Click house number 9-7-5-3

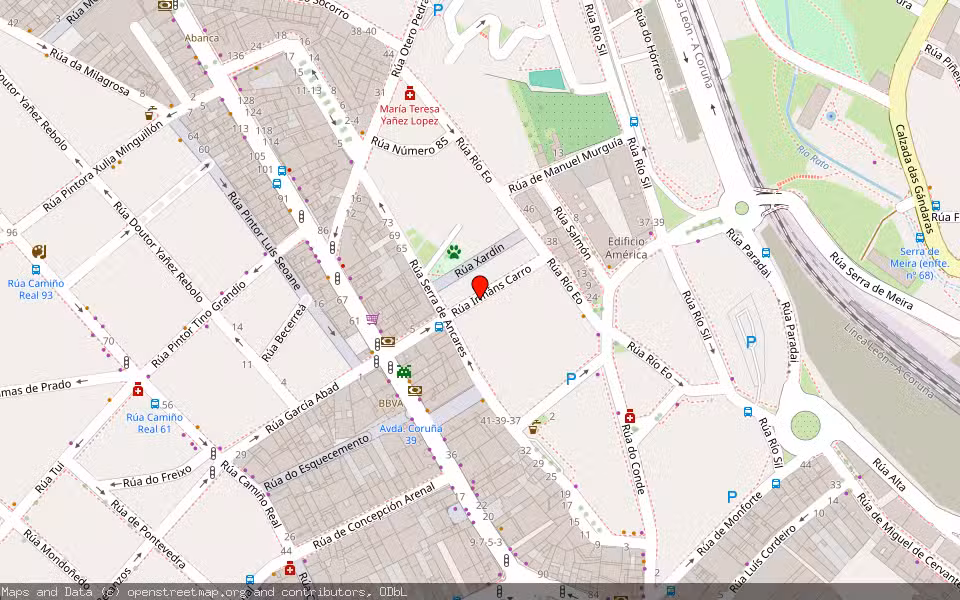(x=486, y=542)
